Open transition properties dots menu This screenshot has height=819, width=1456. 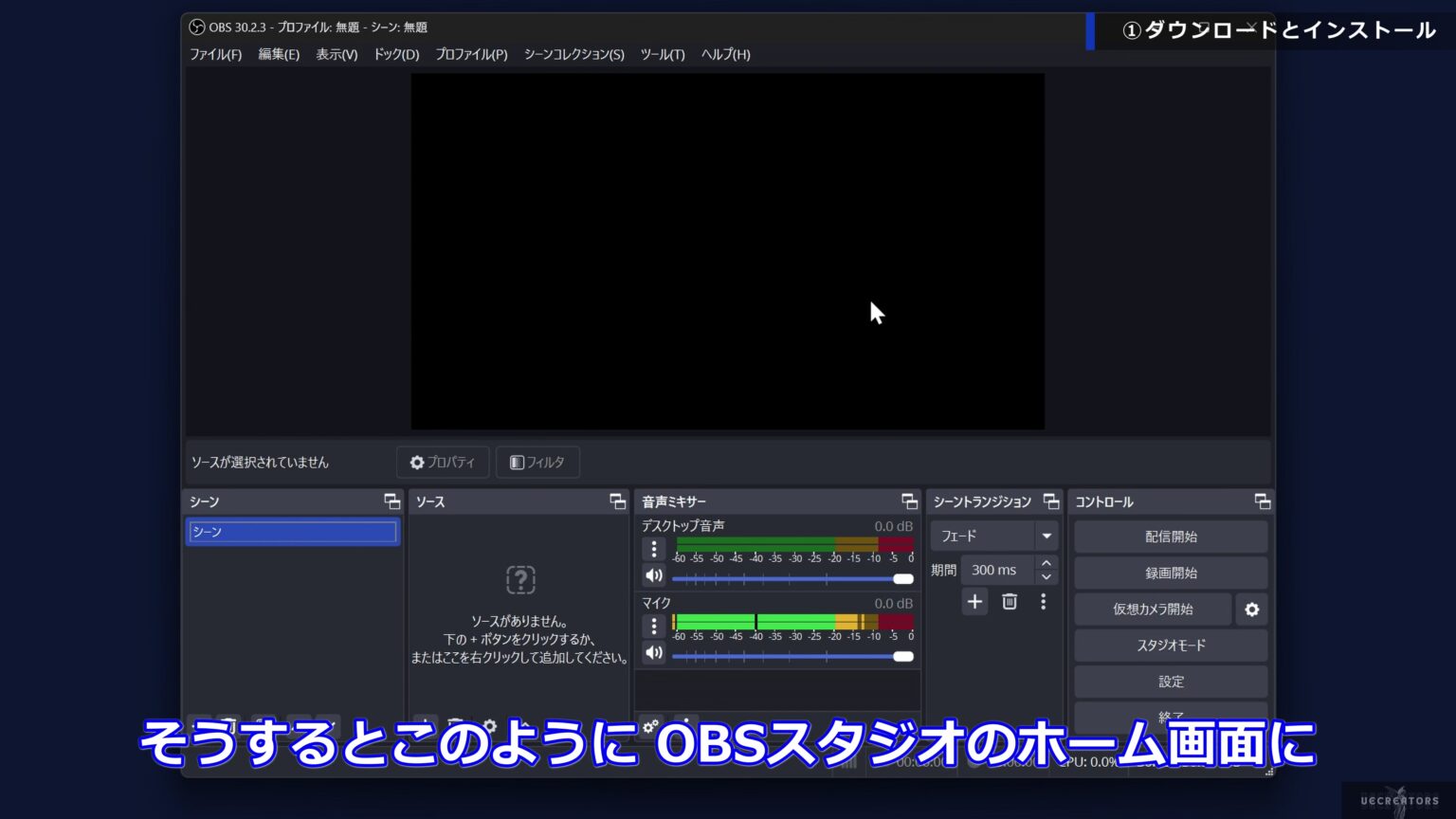pos(1043,601)
